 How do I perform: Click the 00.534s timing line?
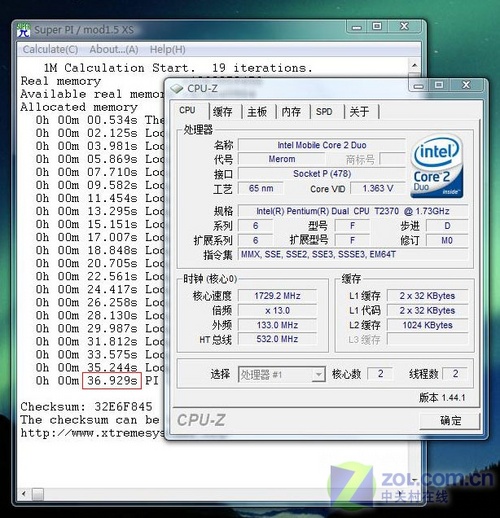[x=100, y=120]
